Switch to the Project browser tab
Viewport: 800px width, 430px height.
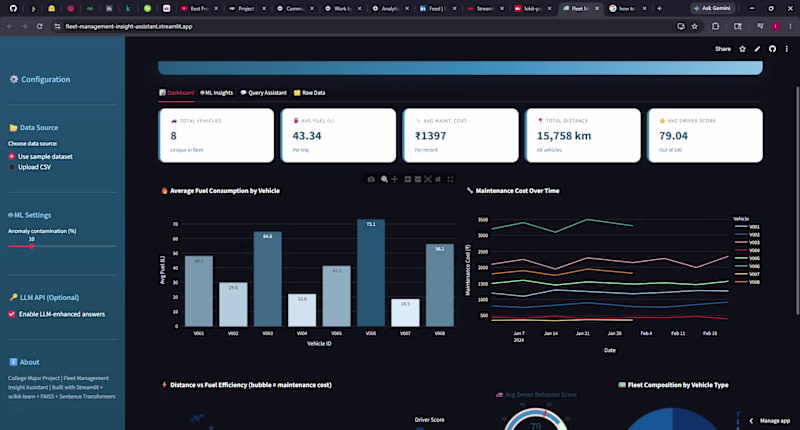[245, 8]
